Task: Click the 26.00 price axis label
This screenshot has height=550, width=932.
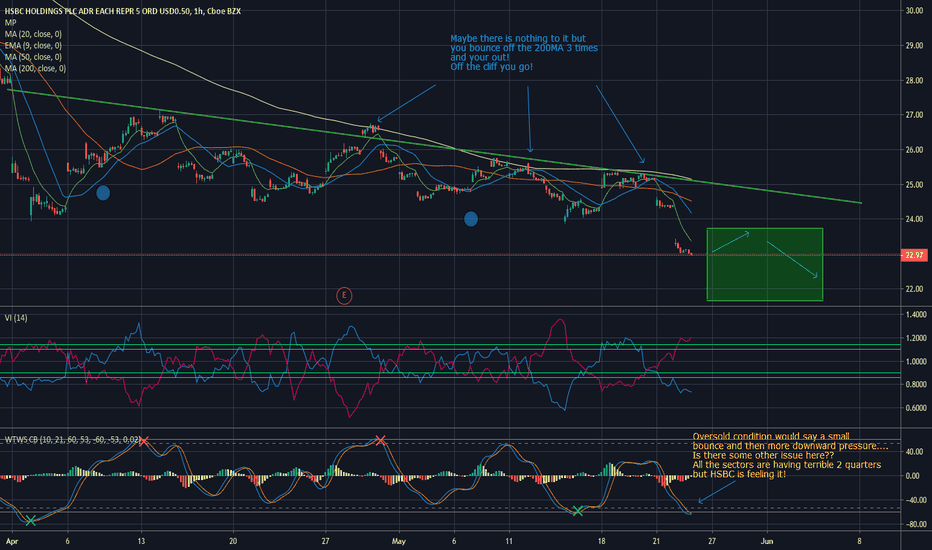Action: (x=914, y=150)
